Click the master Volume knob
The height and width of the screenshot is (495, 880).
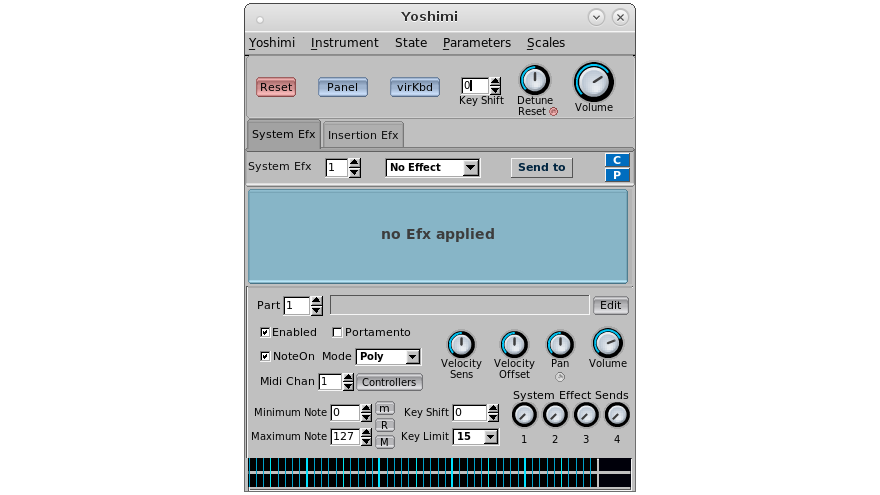[x=594, y=82]
